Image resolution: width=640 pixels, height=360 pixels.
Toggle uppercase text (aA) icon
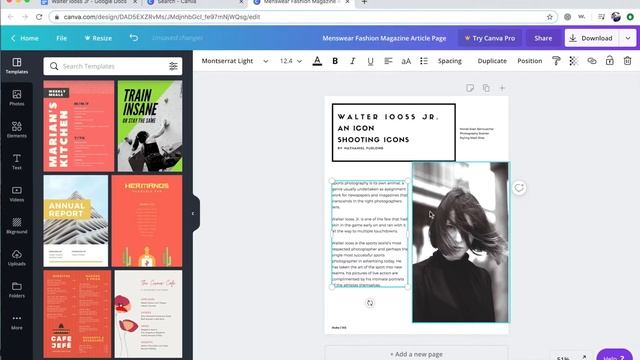(x=406, y=61)
